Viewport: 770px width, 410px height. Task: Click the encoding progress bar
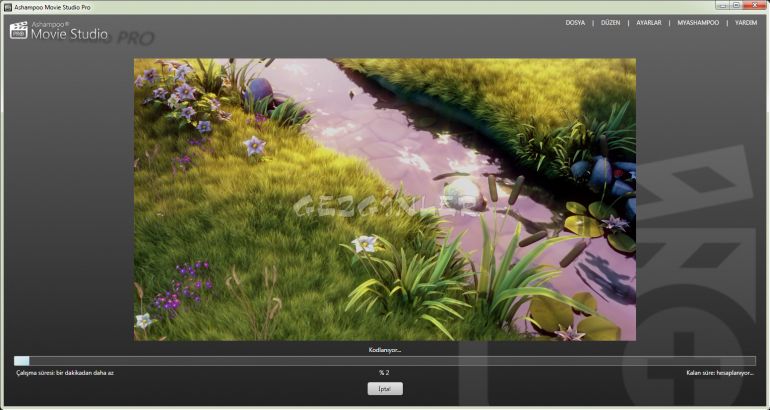[385, 361]
